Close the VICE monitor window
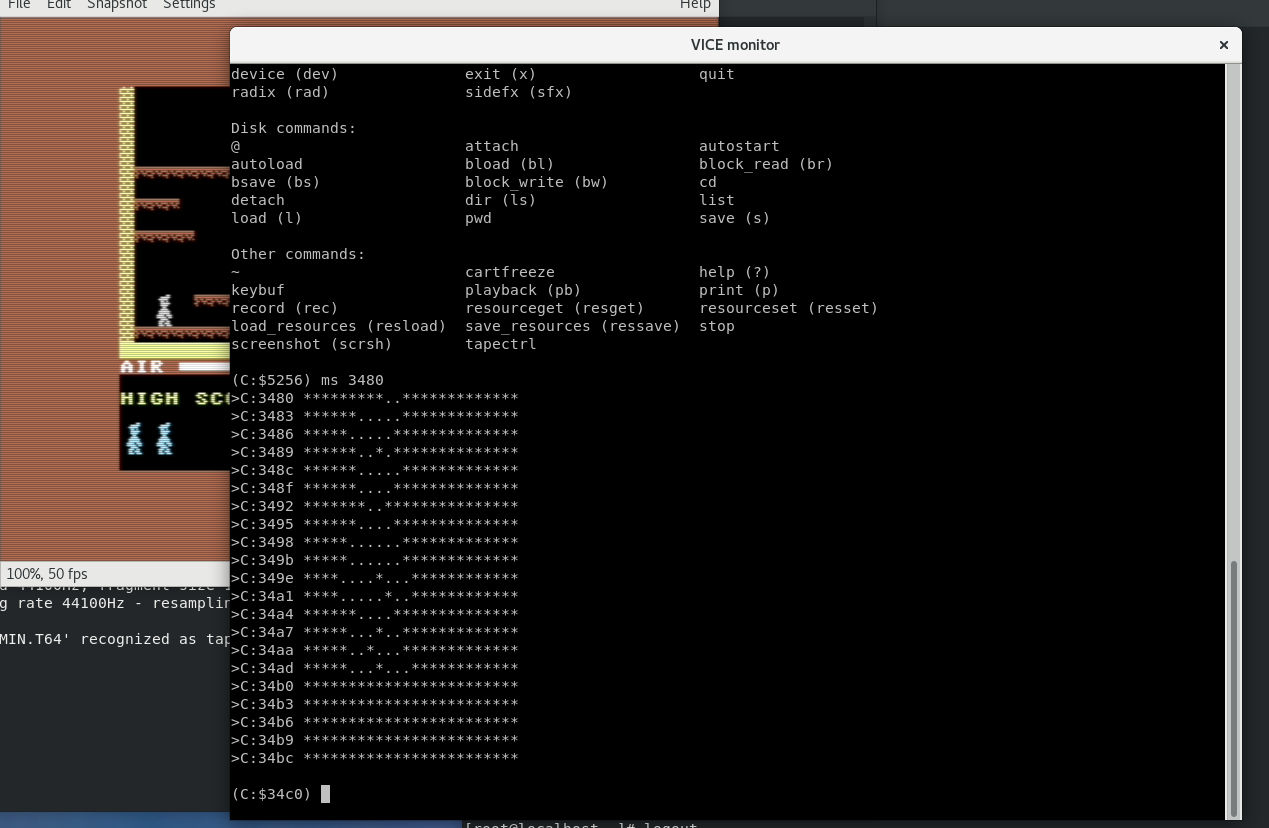 tap(1223, 45)
